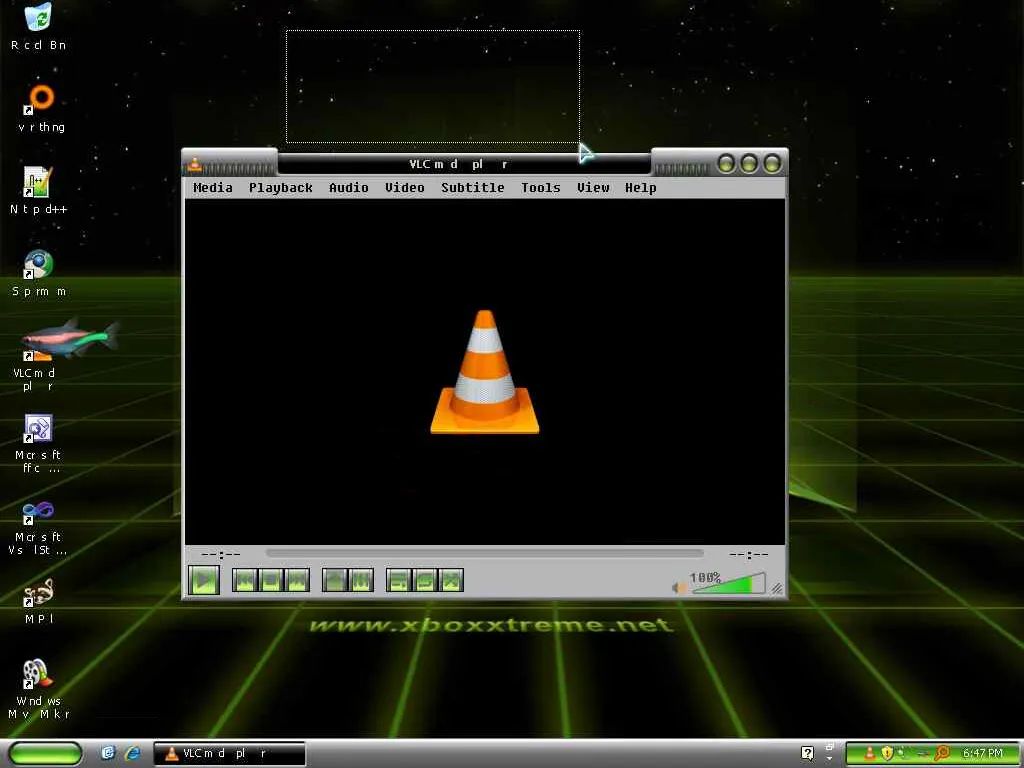The width and height of the screenshot is (1024, 768).
Task: Click elapsed time label left of seek bar
Action: tap(221, 554)
